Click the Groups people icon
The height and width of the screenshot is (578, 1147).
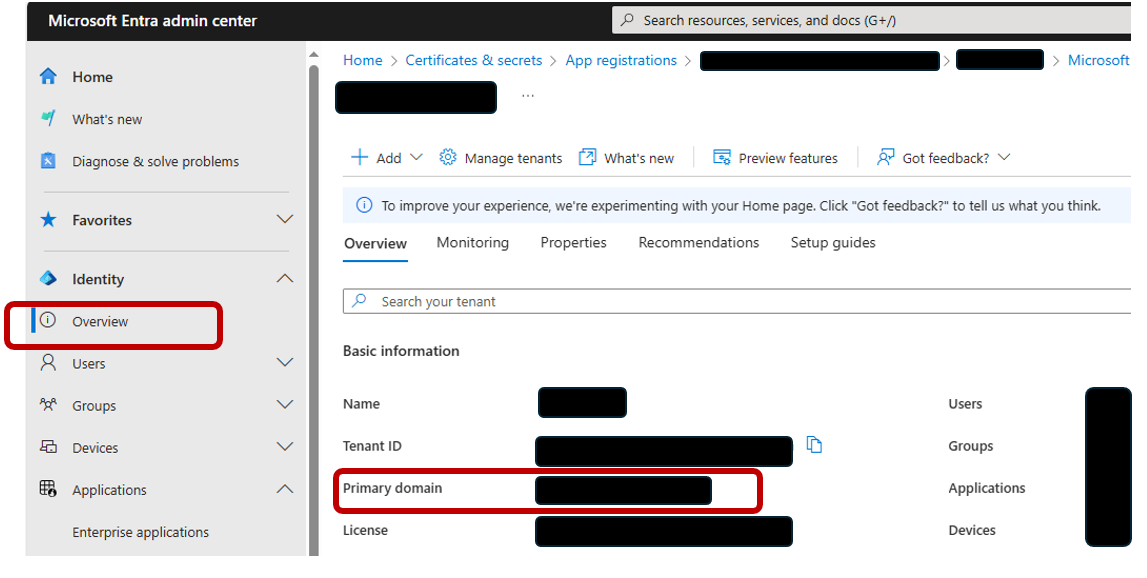48,405
